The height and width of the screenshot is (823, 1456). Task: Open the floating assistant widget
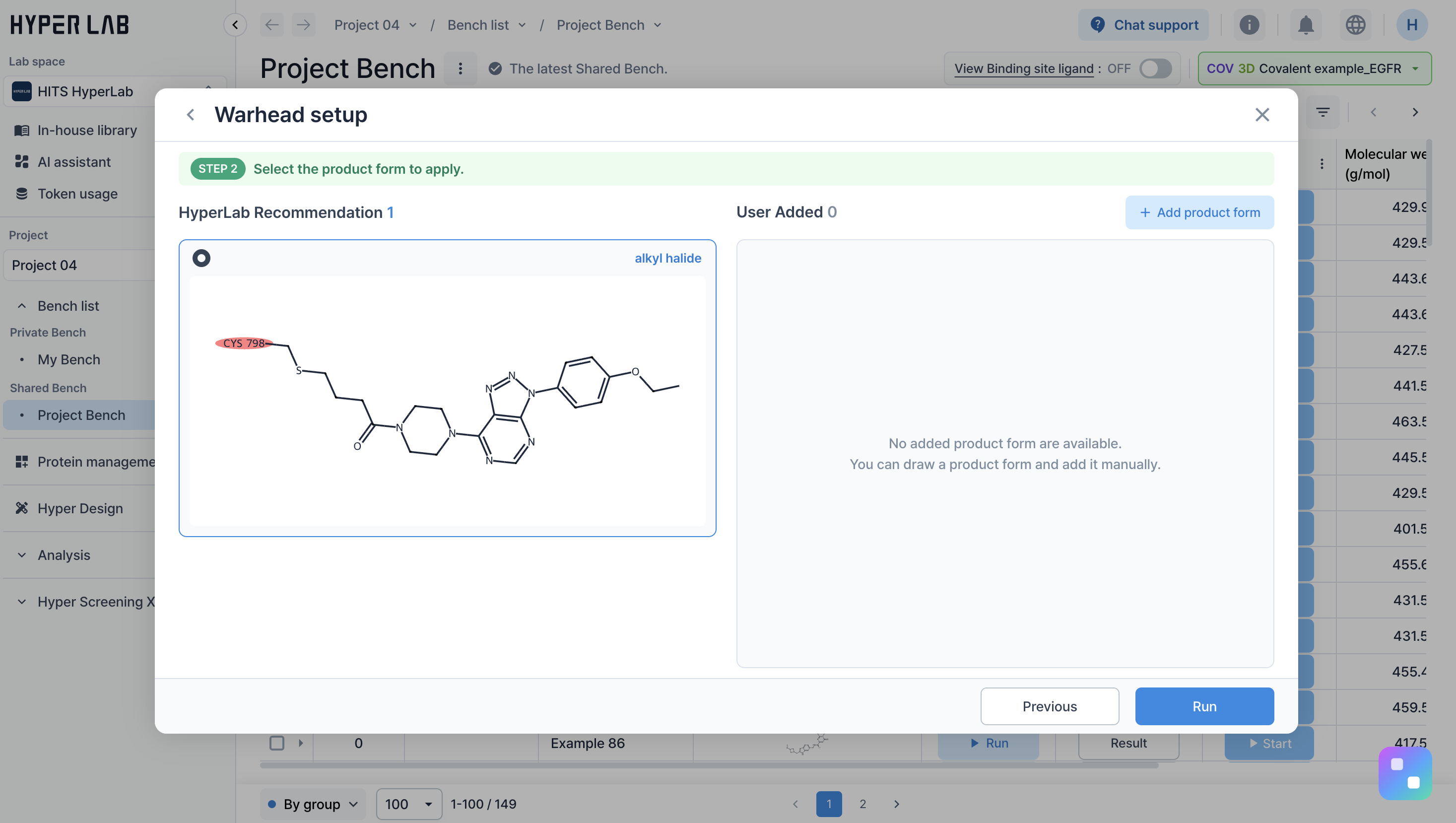(1404, 772)
